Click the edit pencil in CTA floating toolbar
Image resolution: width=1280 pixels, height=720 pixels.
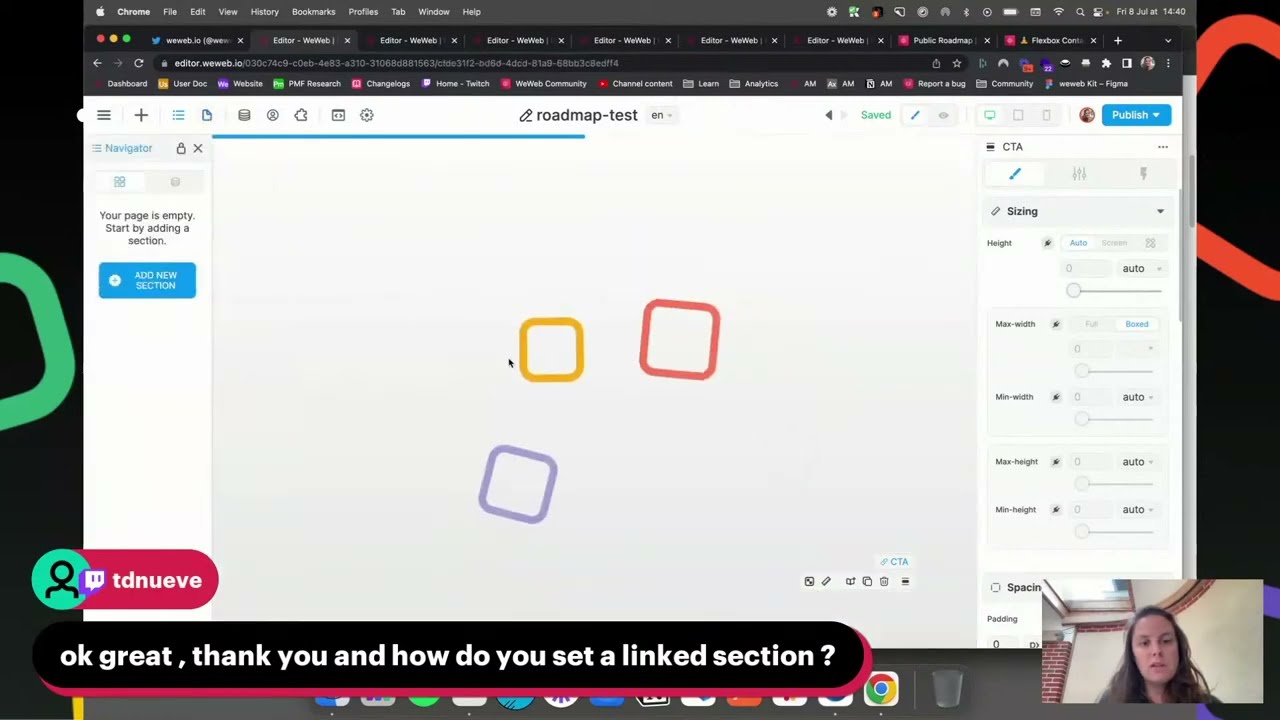(x=826, y=581)
